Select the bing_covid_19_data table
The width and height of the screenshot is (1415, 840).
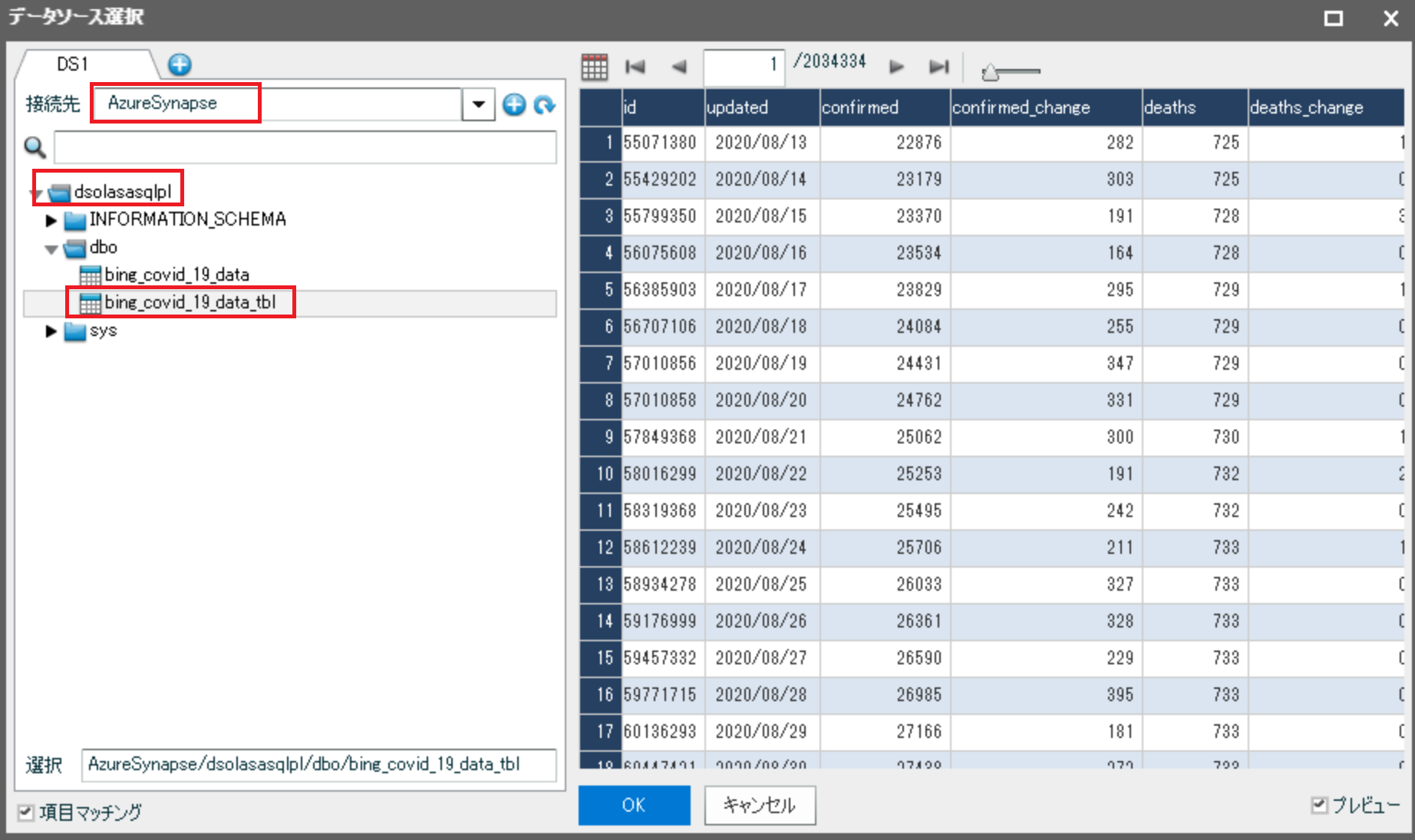click(x=176, y=275)
